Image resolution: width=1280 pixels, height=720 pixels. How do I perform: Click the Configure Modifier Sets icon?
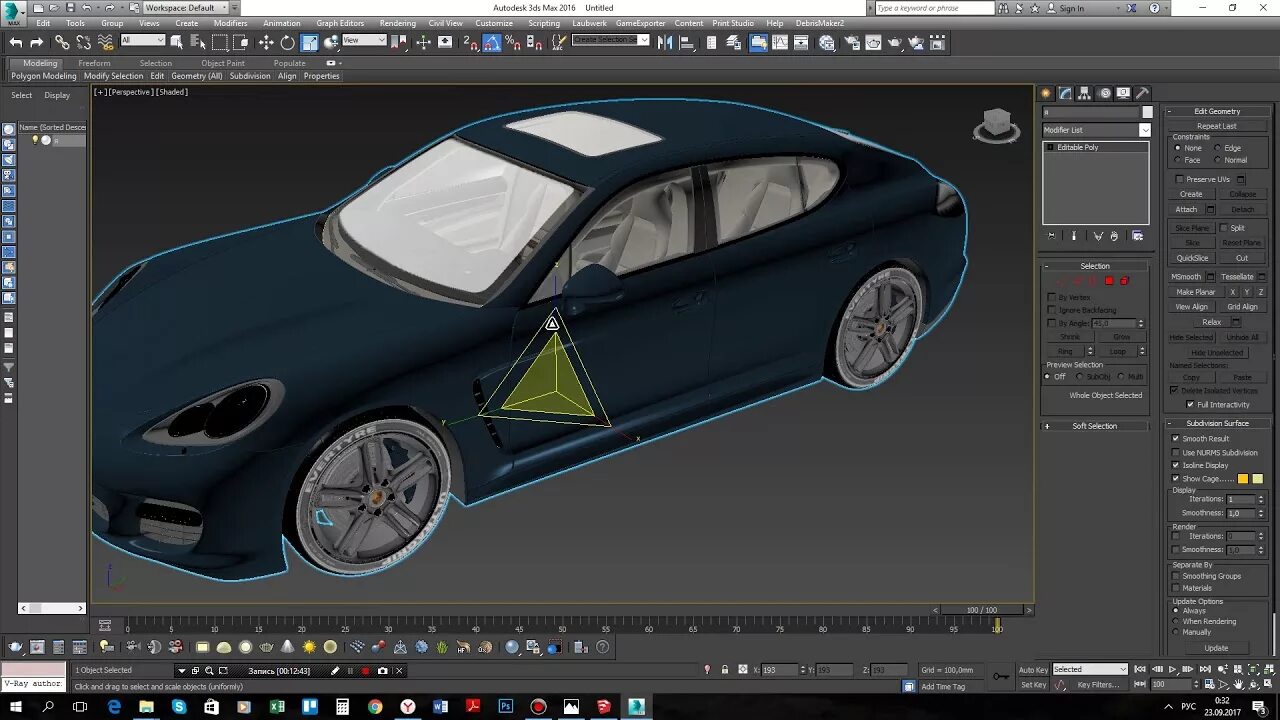pos(1137,236)
